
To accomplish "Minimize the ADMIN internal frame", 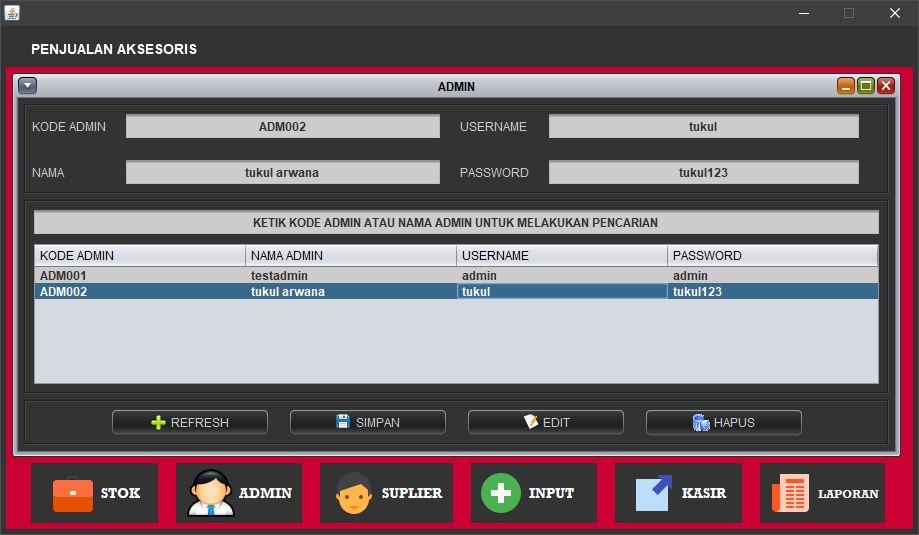I will tap(846, 86).
